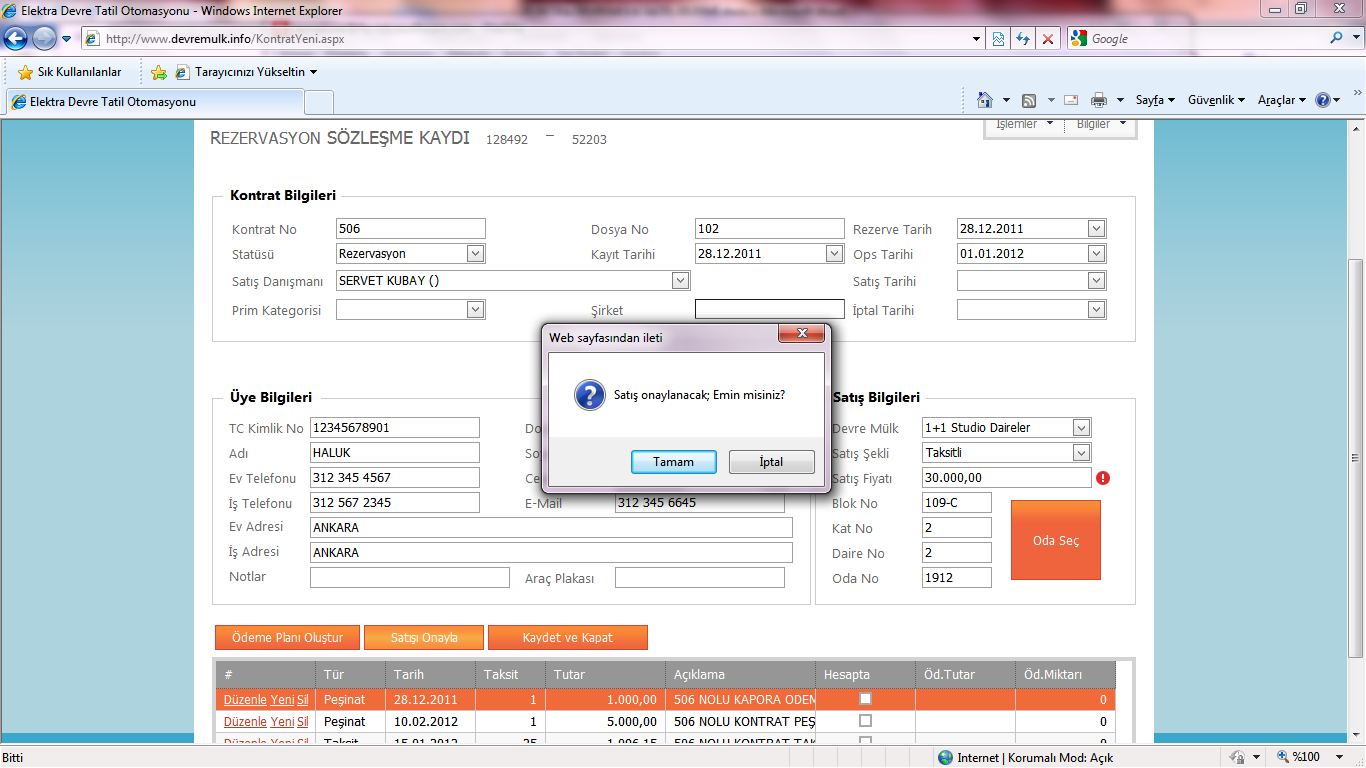
Task: Open the Ops Tarihi date dropdown
Action: tap(1097, 254)
